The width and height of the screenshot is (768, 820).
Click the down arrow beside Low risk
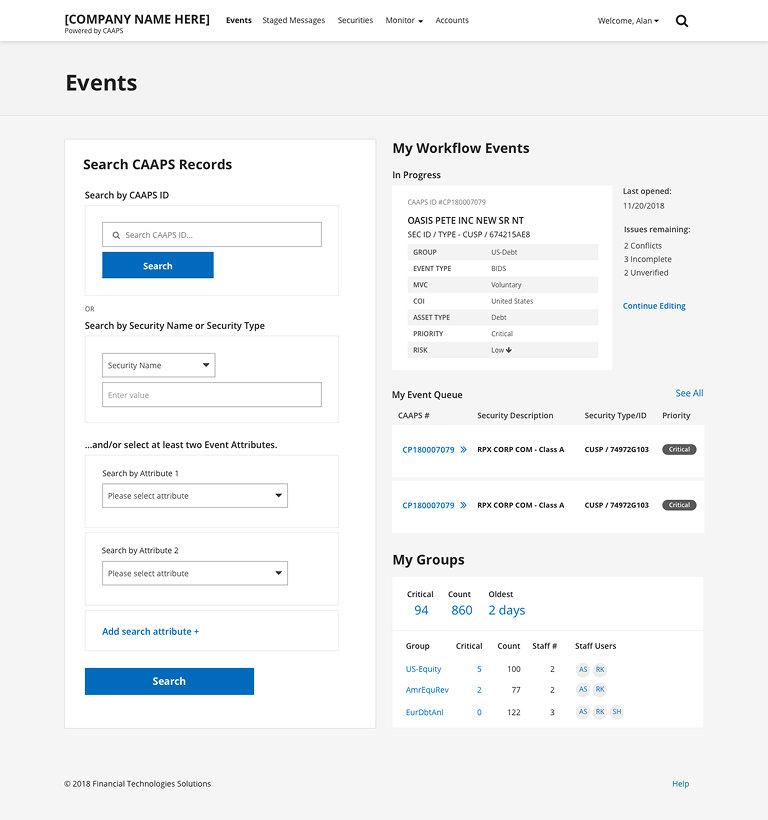pyautogui.click(x=509, y=350)
